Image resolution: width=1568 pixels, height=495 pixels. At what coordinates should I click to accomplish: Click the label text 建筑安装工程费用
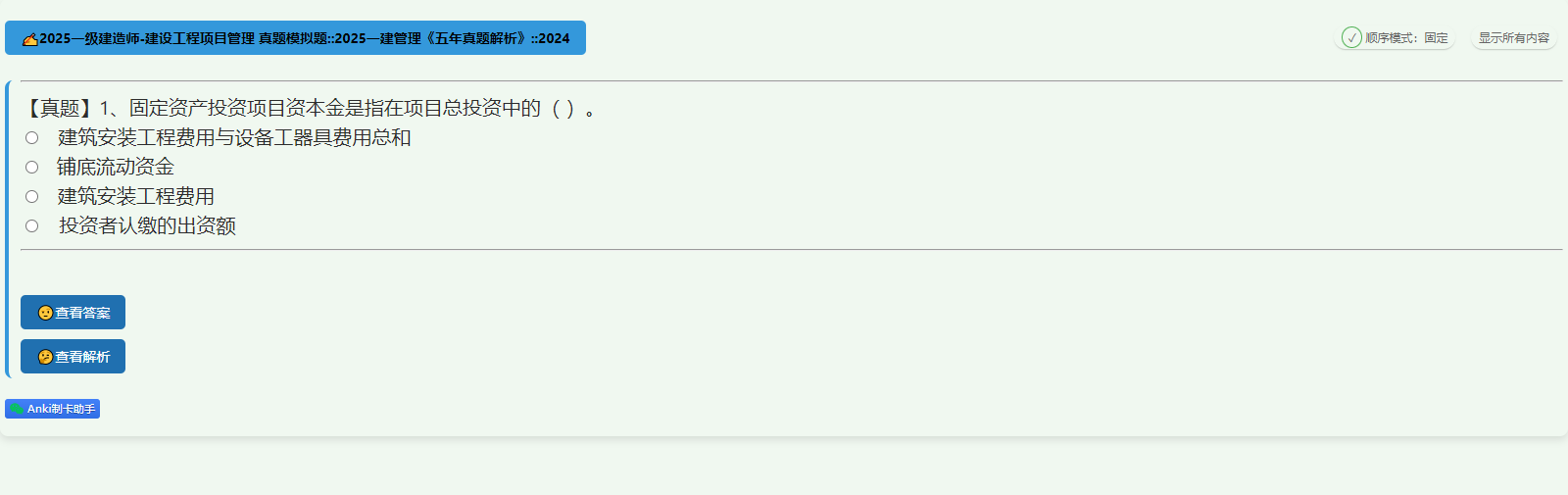(x=135, y=197)
